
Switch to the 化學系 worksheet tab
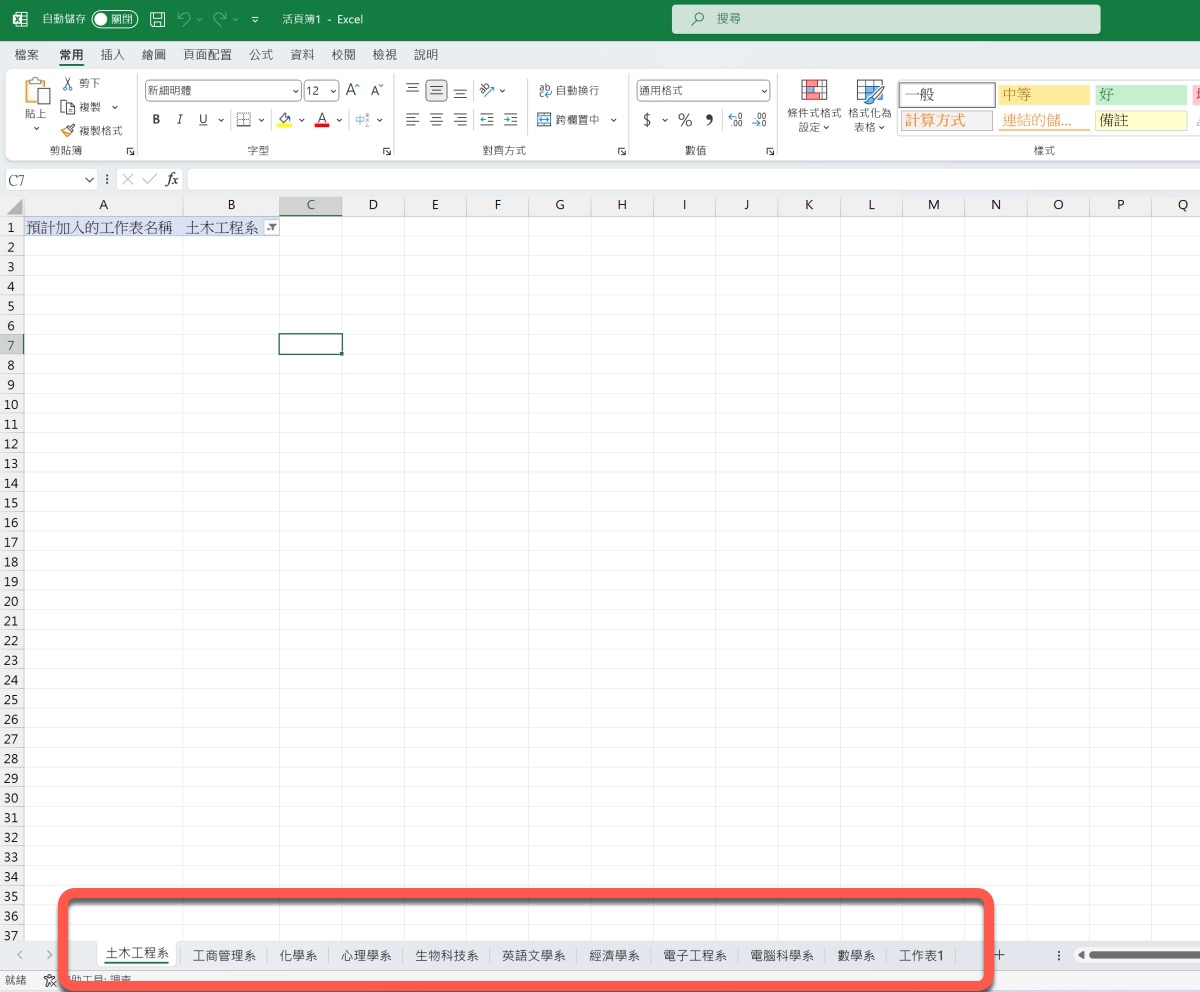[x=298, y=956]
